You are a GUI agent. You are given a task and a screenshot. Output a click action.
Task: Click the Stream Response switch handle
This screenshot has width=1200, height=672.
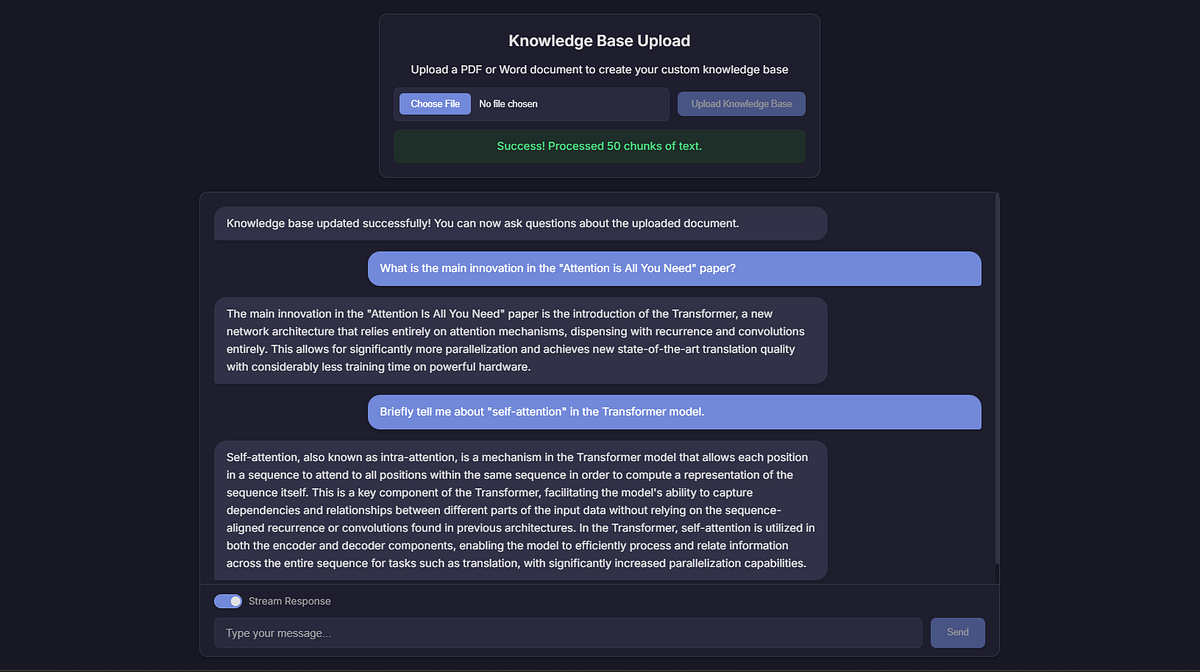coord(234,600)
